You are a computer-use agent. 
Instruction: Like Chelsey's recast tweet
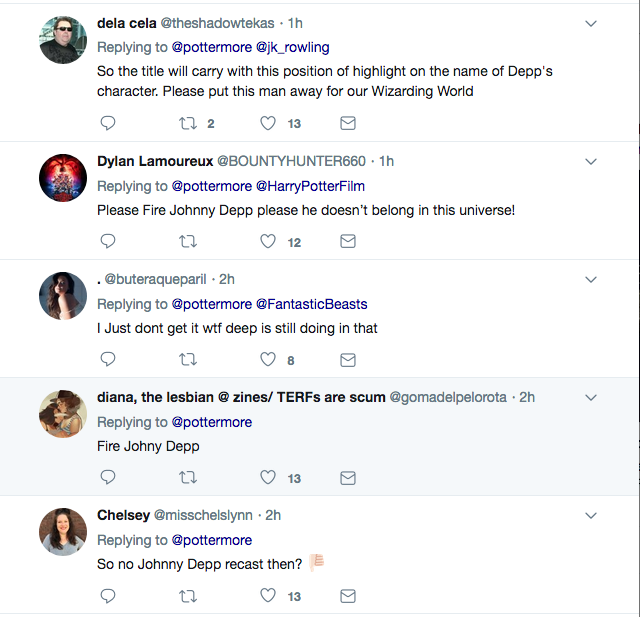[268, 596]
